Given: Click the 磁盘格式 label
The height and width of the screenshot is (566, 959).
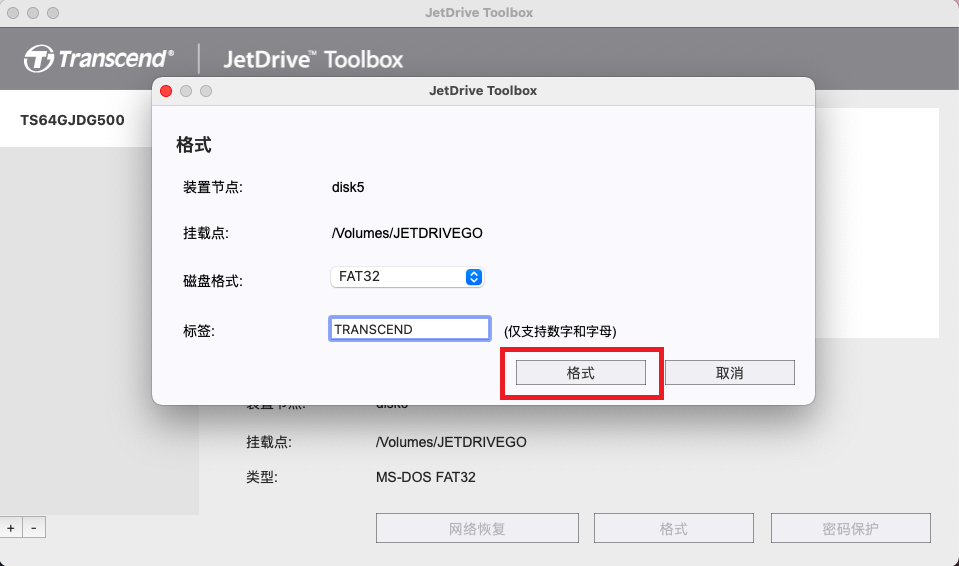Looking at the screenshot, I should pyautogui.click(x=213, y=281).
